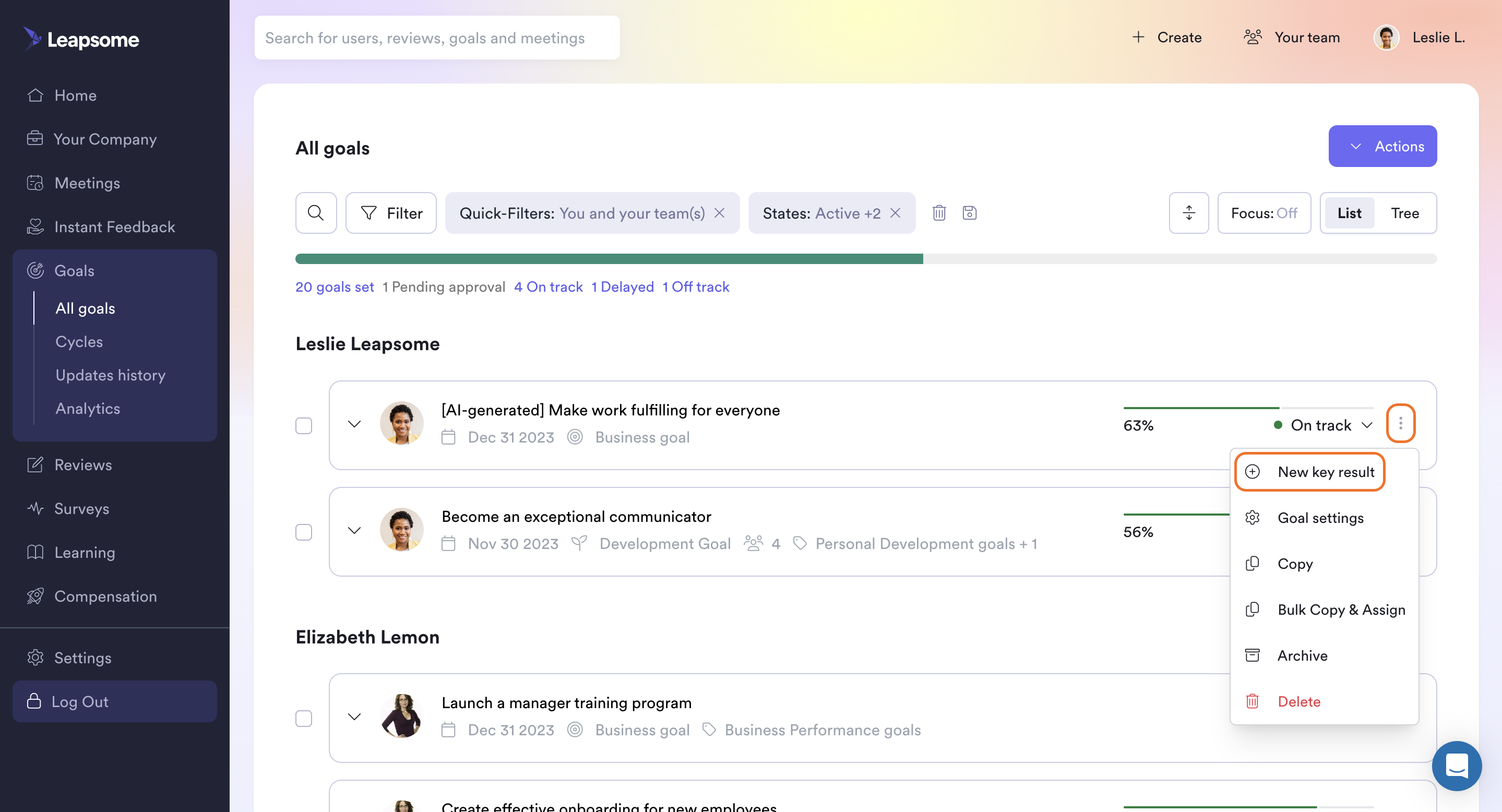The height and width of the screenshot is (812, 1502).
Task: Click the overall goals progress bar
Action: [865, 258]
